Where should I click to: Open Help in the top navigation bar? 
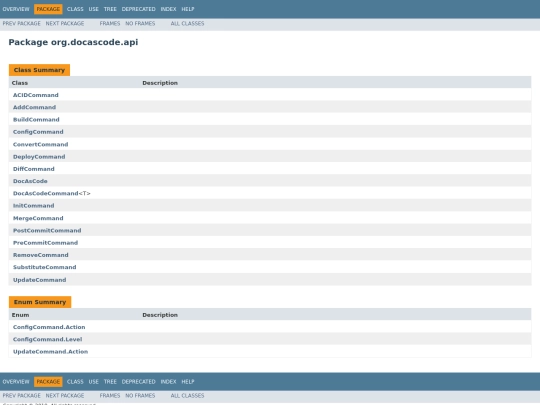pos(188,9)
